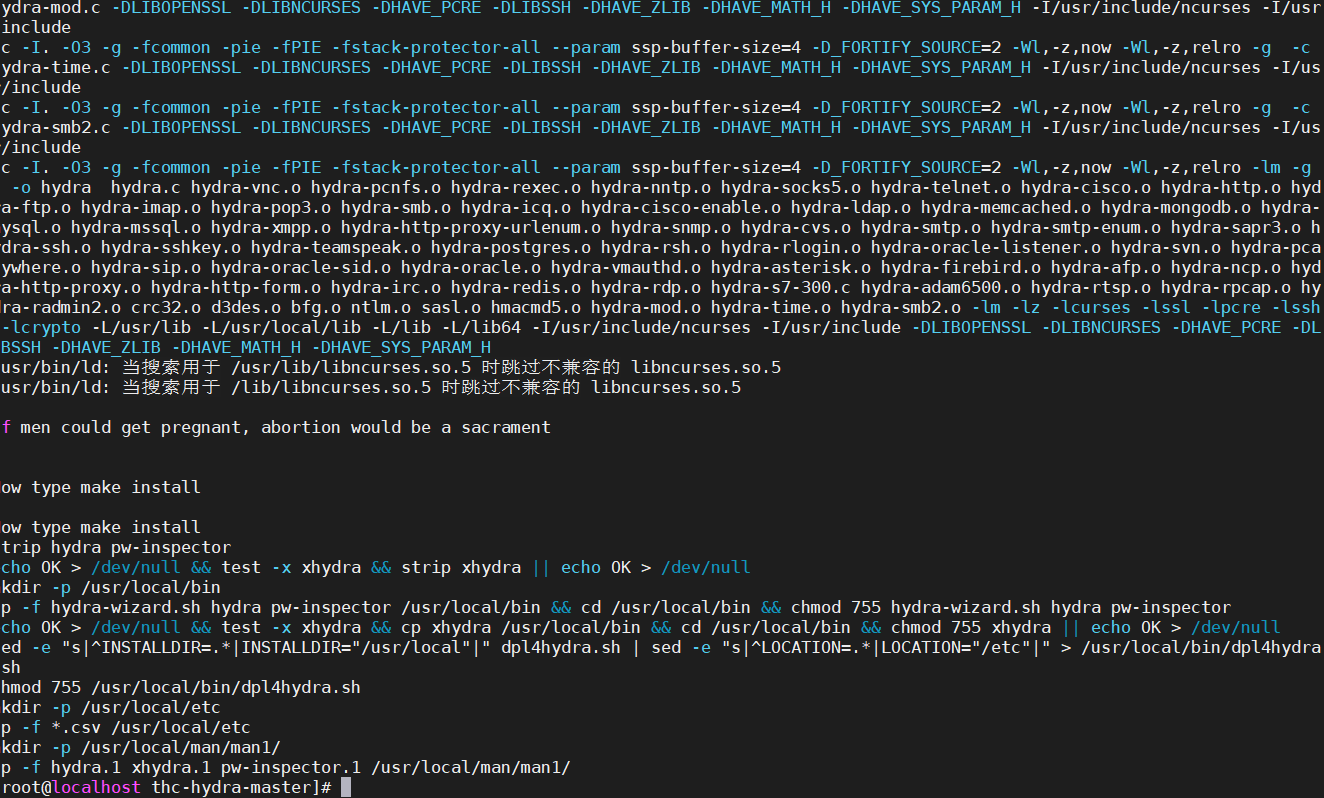Click 'hydra-telnet.o' object file name
Screen dimensions: 1324x798
click(941, 188)
